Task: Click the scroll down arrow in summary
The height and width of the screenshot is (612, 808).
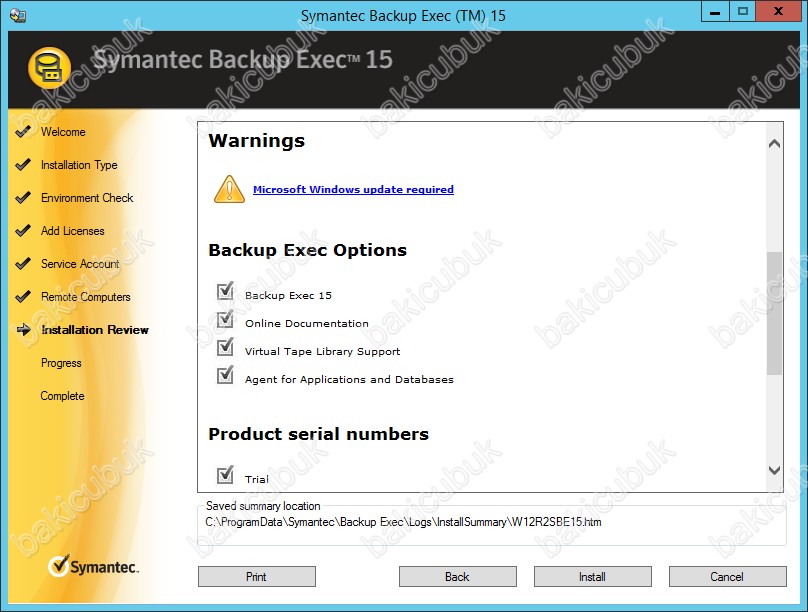Action: (774, 470)
